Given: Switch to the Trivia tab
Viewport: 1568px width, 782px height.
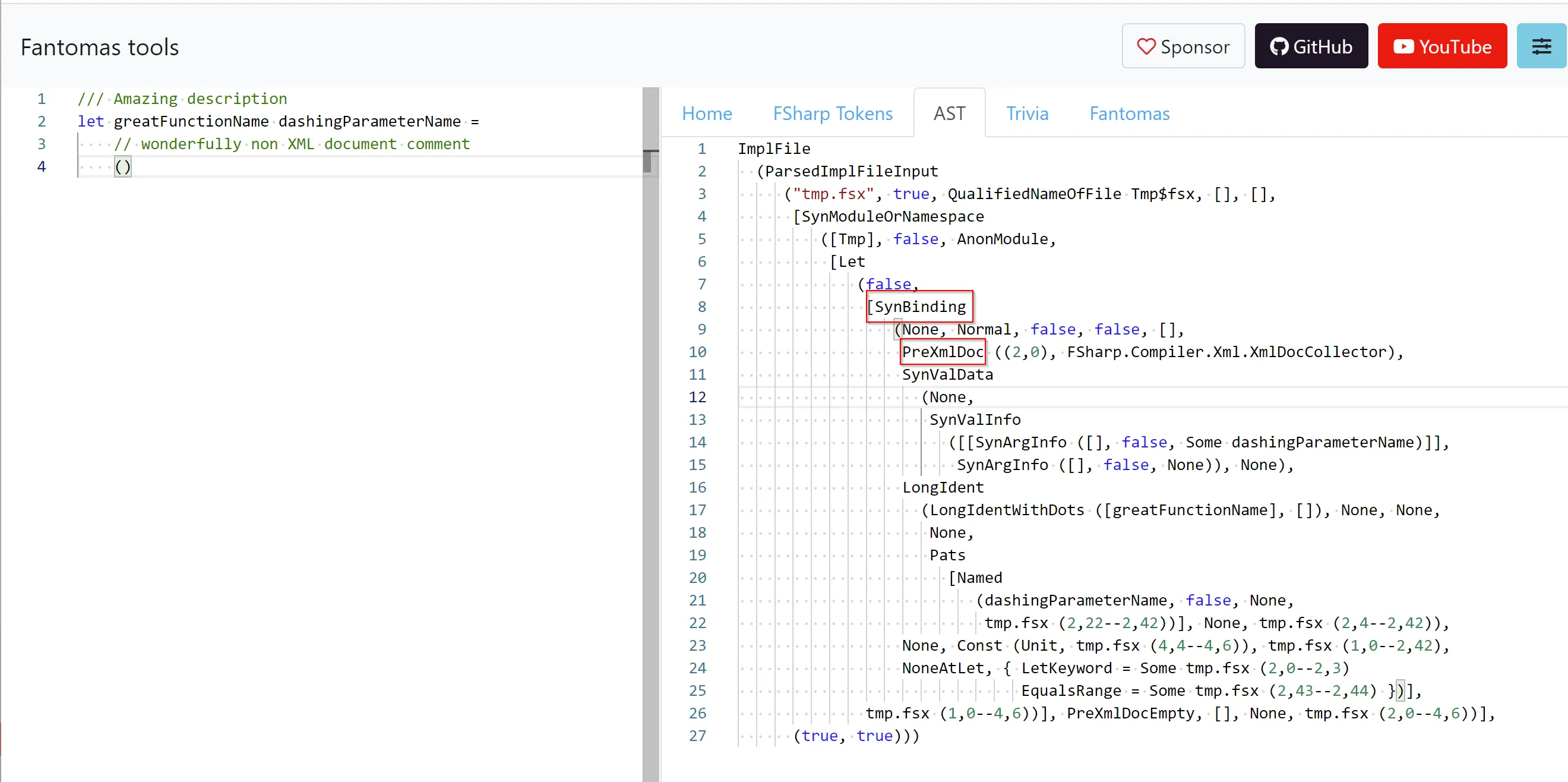Looking at the screenshot, I should click(1027, 113).
